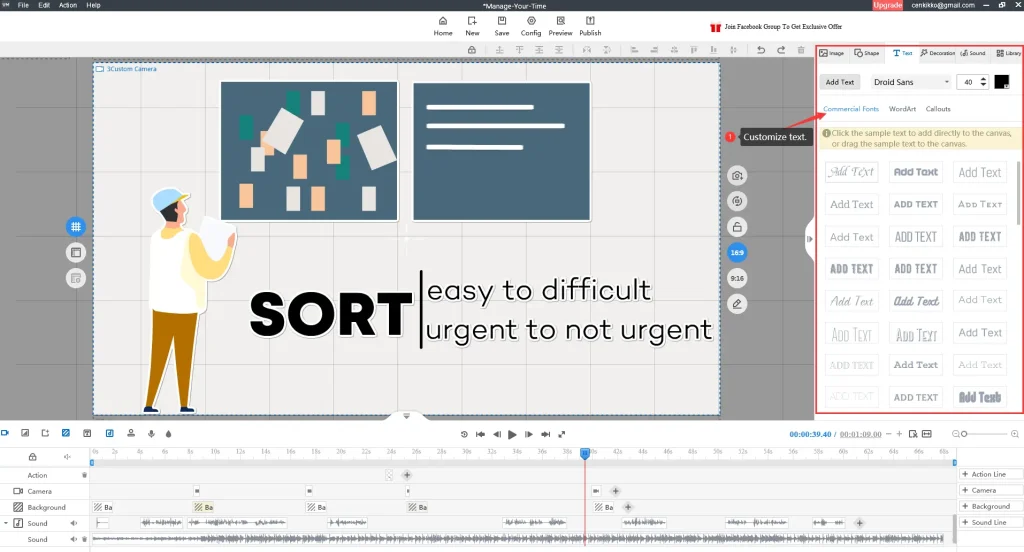
Task: Open the black text color swatch
Action: pyautogui.click(x=1001, y=82)
